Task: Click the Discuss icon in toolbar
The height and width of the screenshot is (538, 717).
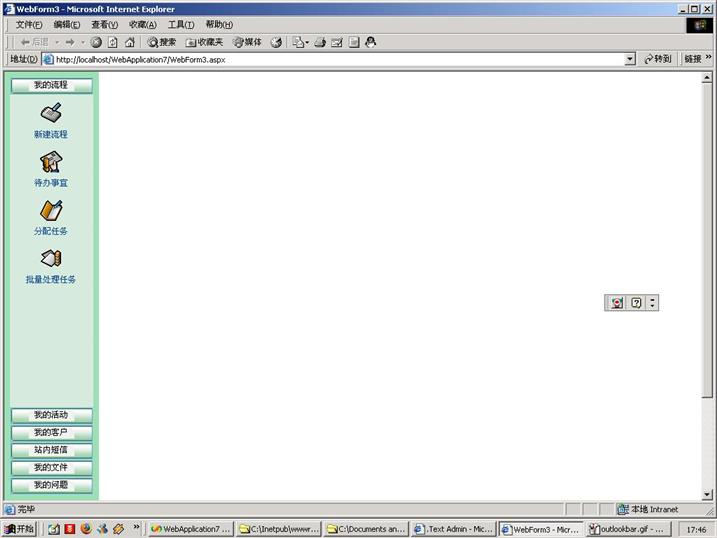Action: tap(354, 42)
